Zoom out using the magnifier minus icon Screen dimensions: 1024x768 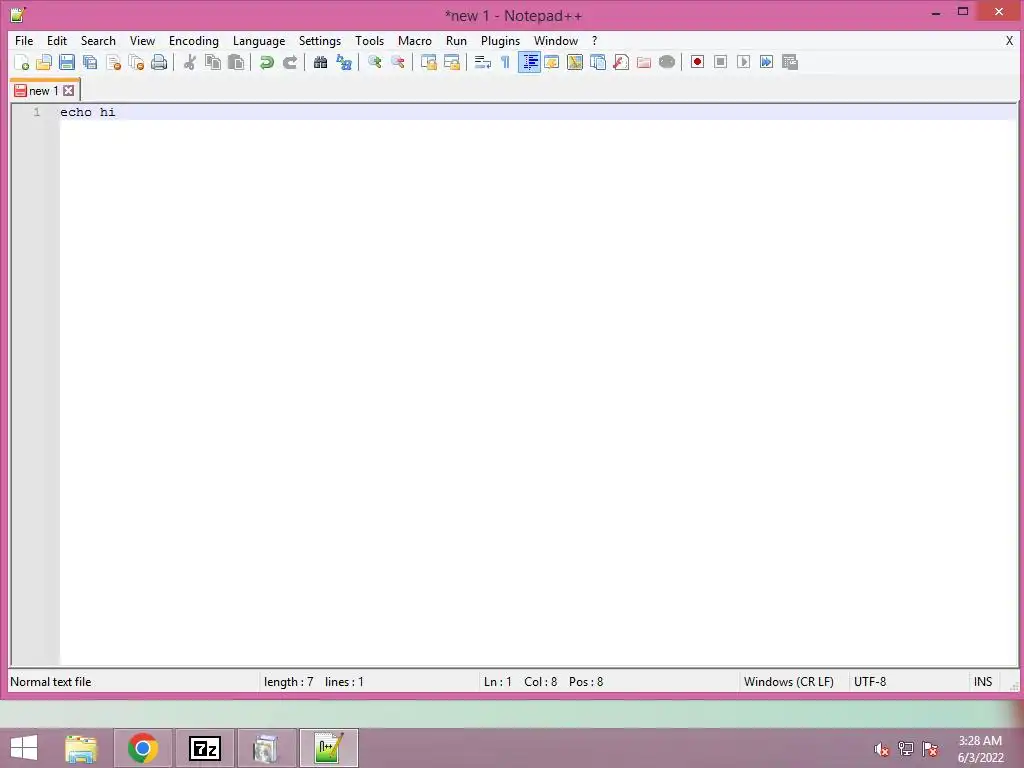[397, 62]
